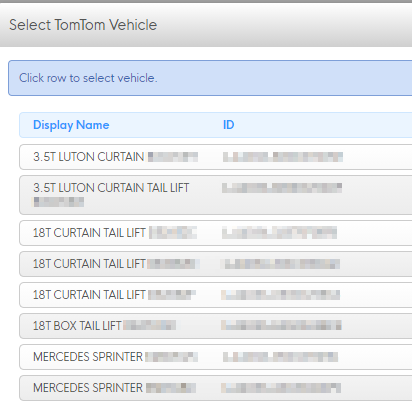Pick the first 18T CURTAIN TAIL LIFT row
The width and height of the screenshot is (415, 405).
coord(216,233)
